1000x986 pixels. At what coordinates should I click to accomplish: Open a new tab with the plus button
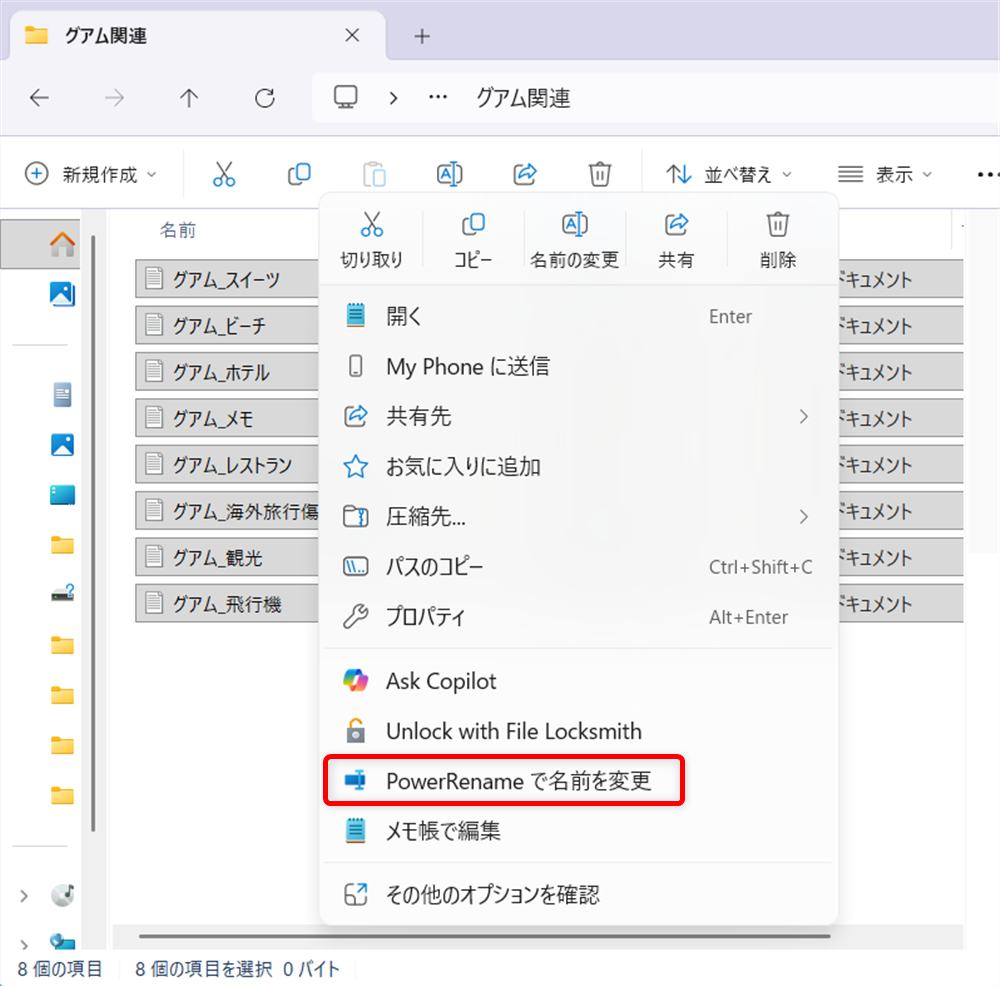421,36
